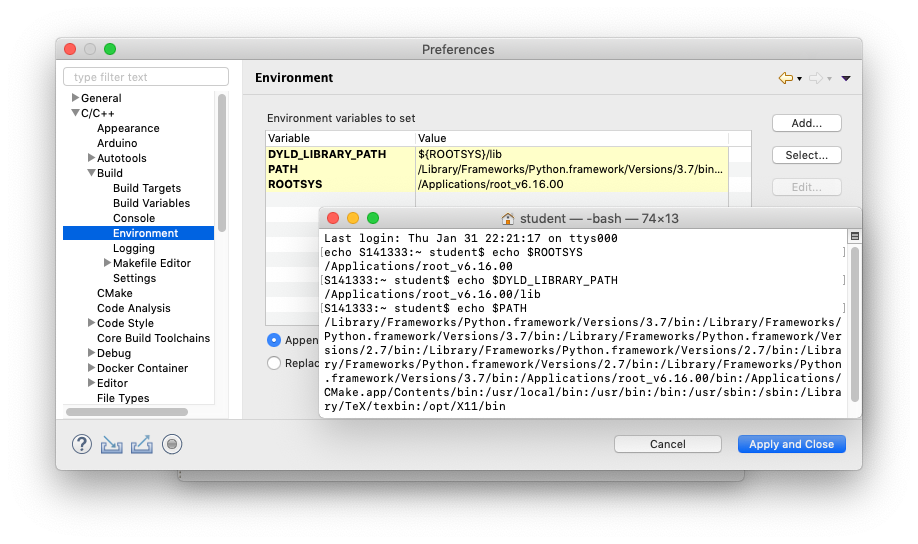
Task: Collapse the Build tree node
Action: [91, 173]
